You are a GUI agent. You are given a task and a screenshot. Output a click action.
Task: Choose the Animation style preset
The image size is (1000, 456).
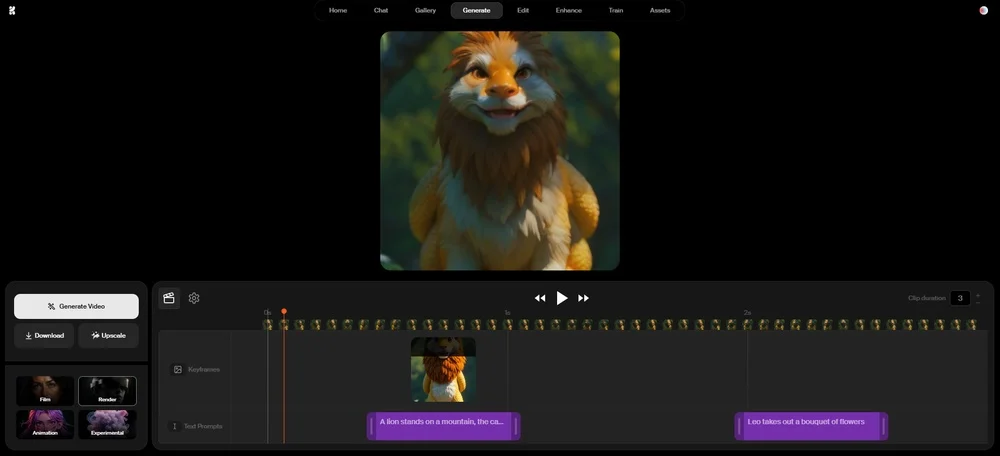pyautogui.click(x=45, y=424)
